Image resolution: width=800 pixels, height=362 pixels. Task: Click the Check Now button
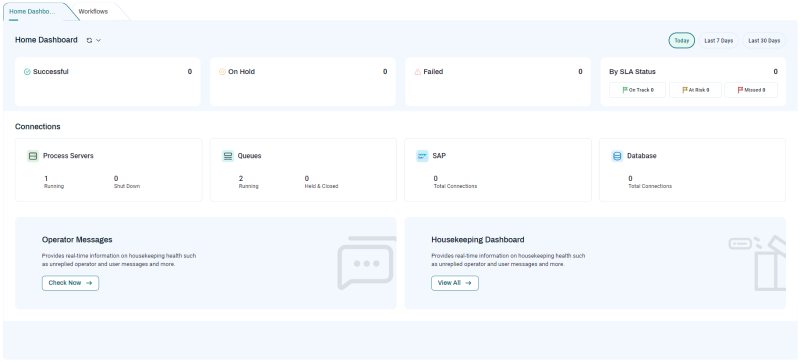pos(70,283)
